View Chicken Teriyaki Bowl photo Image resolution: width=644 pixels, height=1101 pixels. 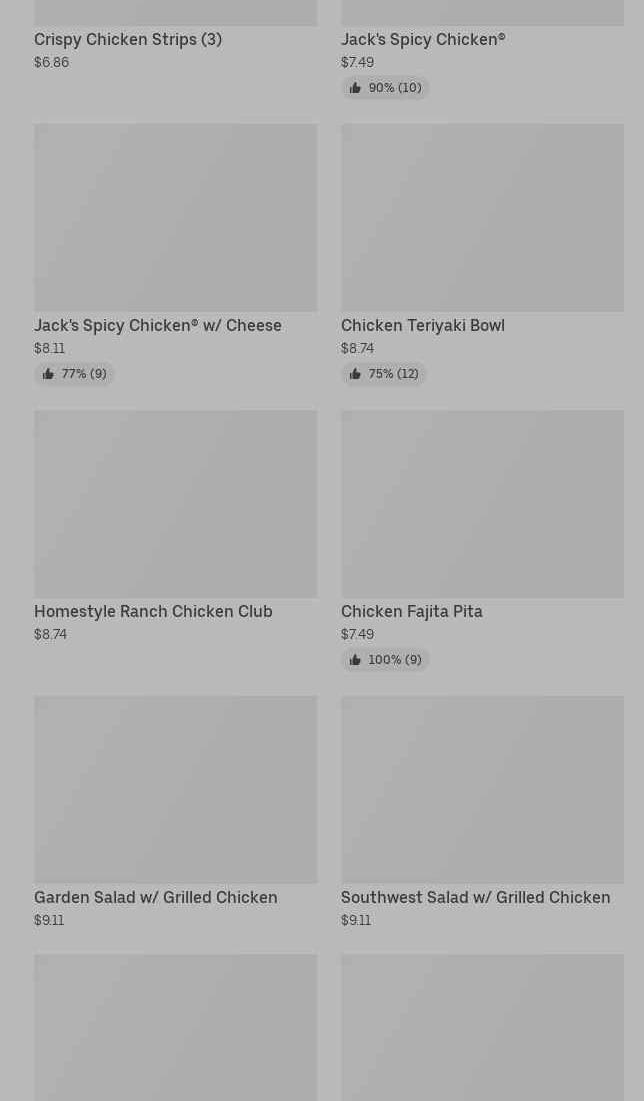click(482, 217)
